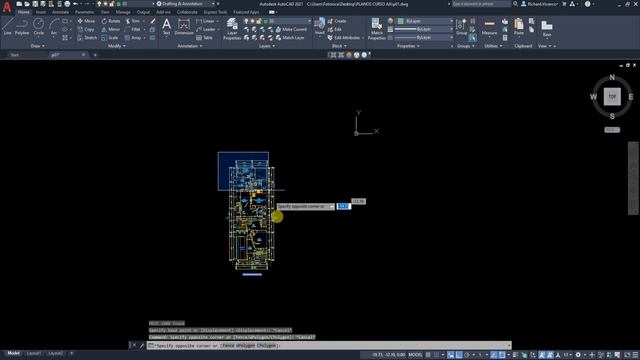
Task: Activate the Mirror command
Action: point(111,29)
